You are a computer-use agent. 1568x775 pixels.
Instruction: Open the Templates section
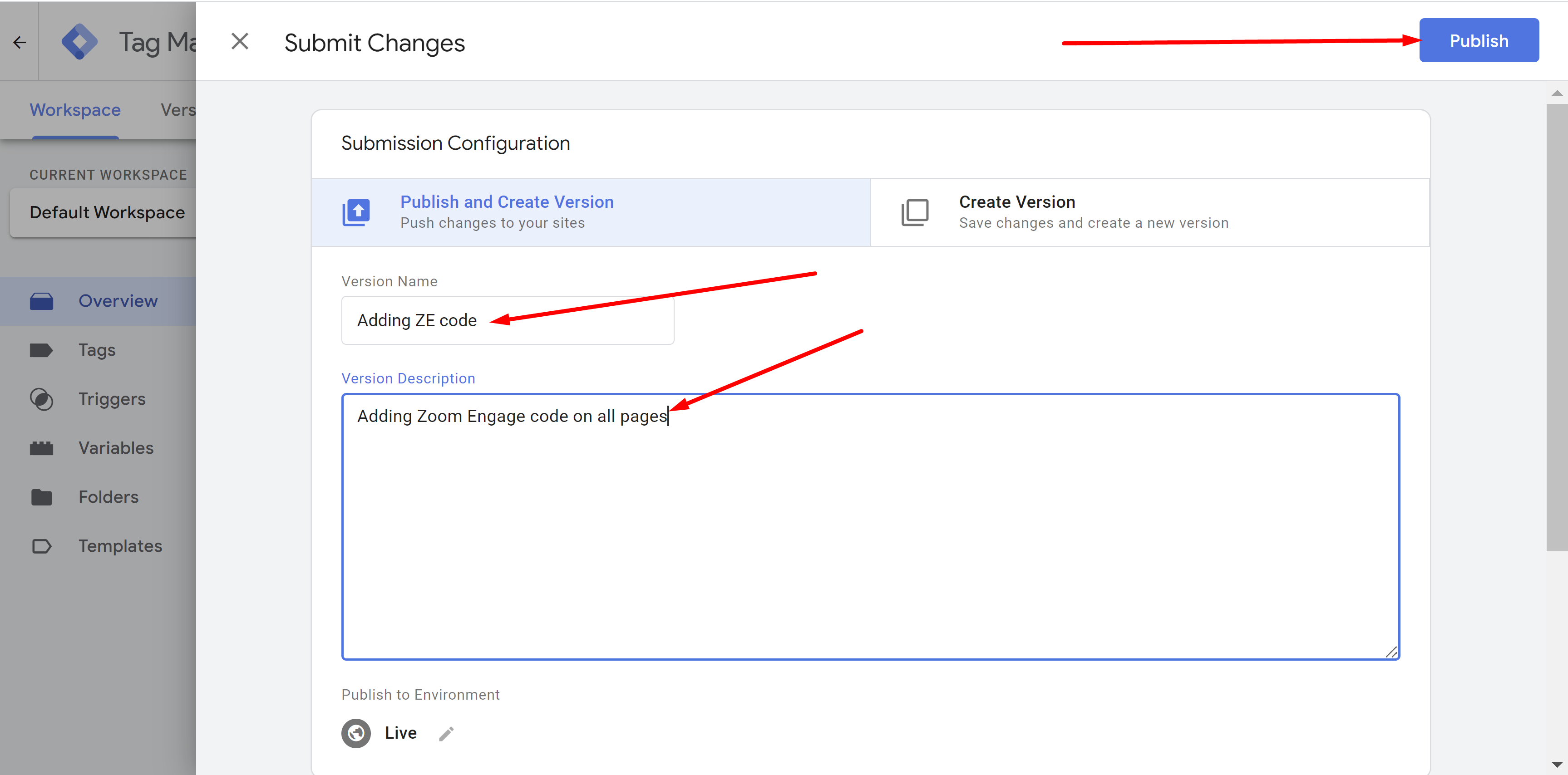[98, 546]
